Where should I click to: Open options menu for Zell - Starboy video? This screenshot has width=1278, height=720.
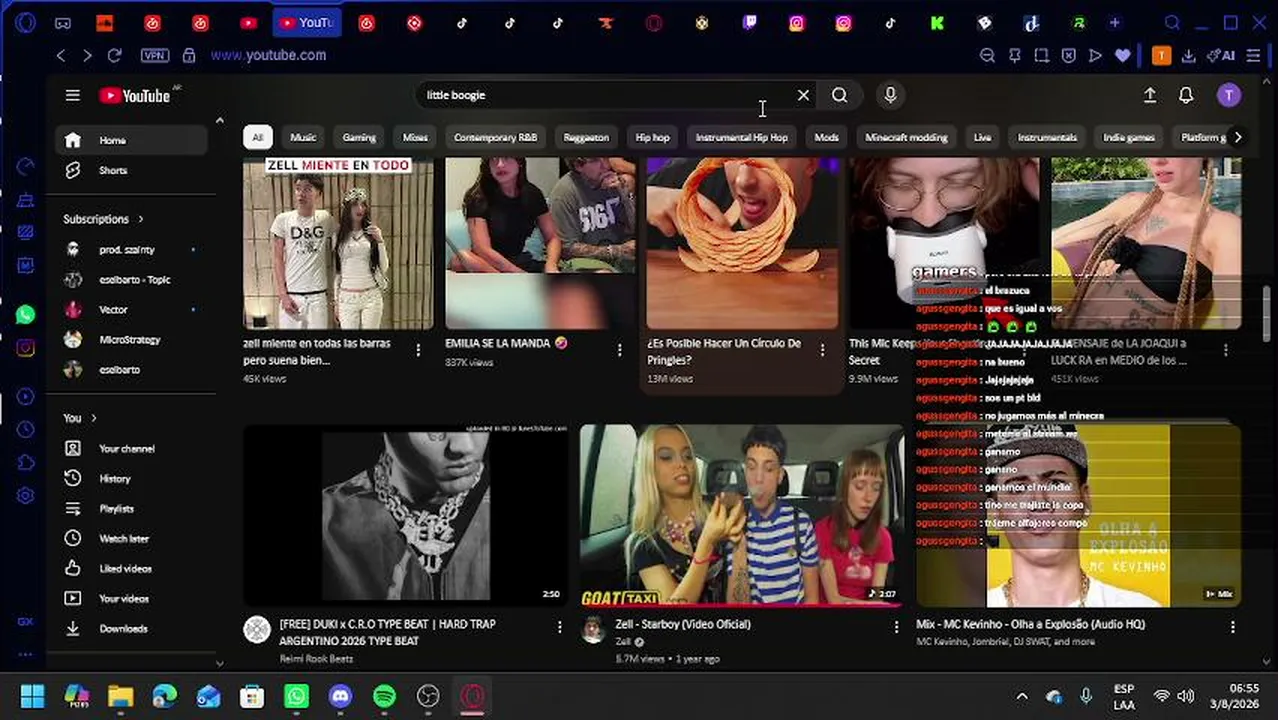(x=896, y=627)
